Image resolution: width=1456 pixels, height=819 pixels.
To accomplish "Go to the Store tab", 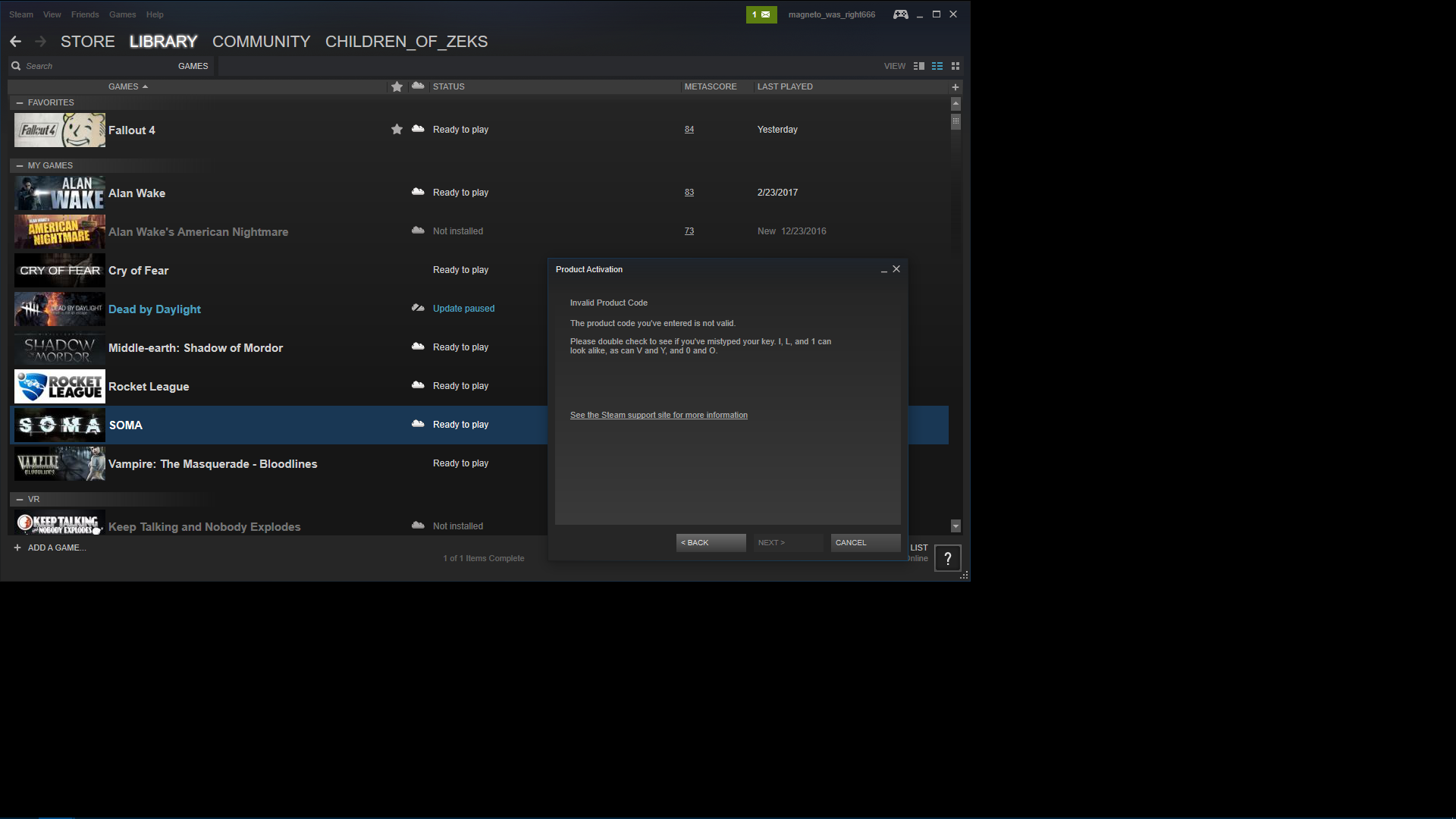I will pyautogui.click(x=88, y=42).
